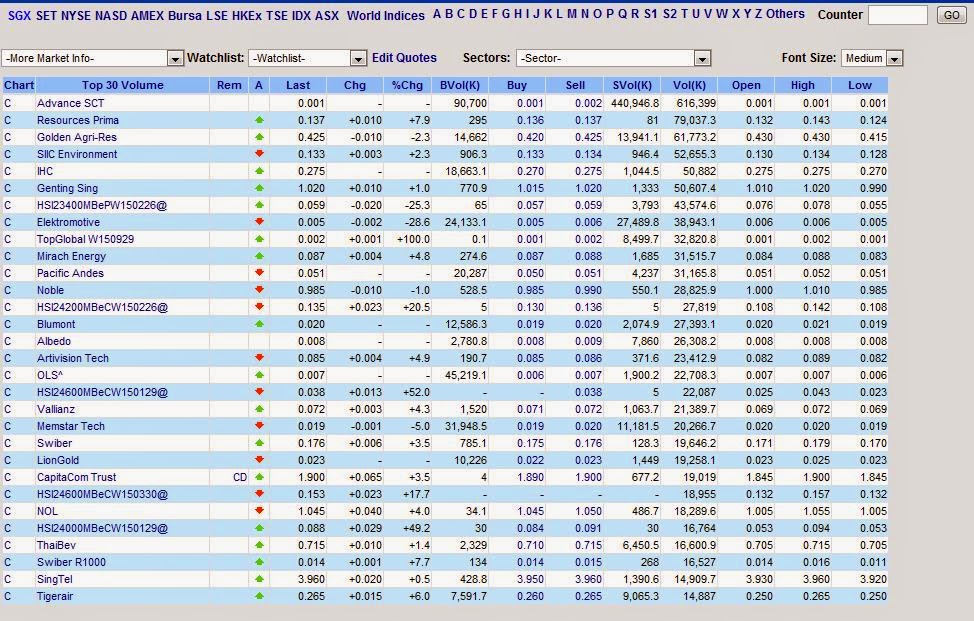This screenshot has height=621, width=974.
Task: Open HSI23400MBePW150226@ warrant name
Action: pyautogui.click(x=102, y=205)
